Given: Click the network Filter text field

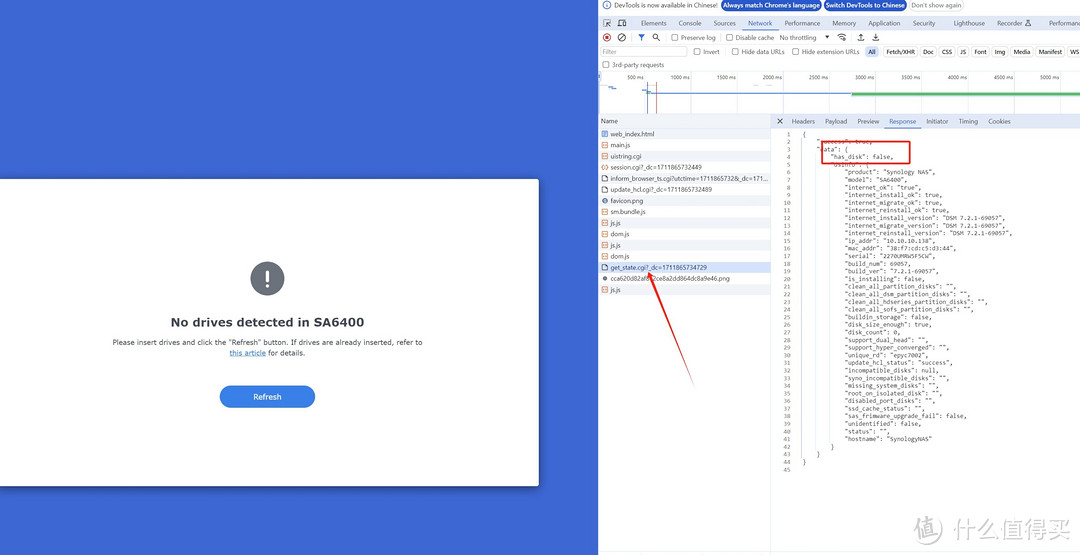Looking at the screenshot, I should tap(643, 52).
